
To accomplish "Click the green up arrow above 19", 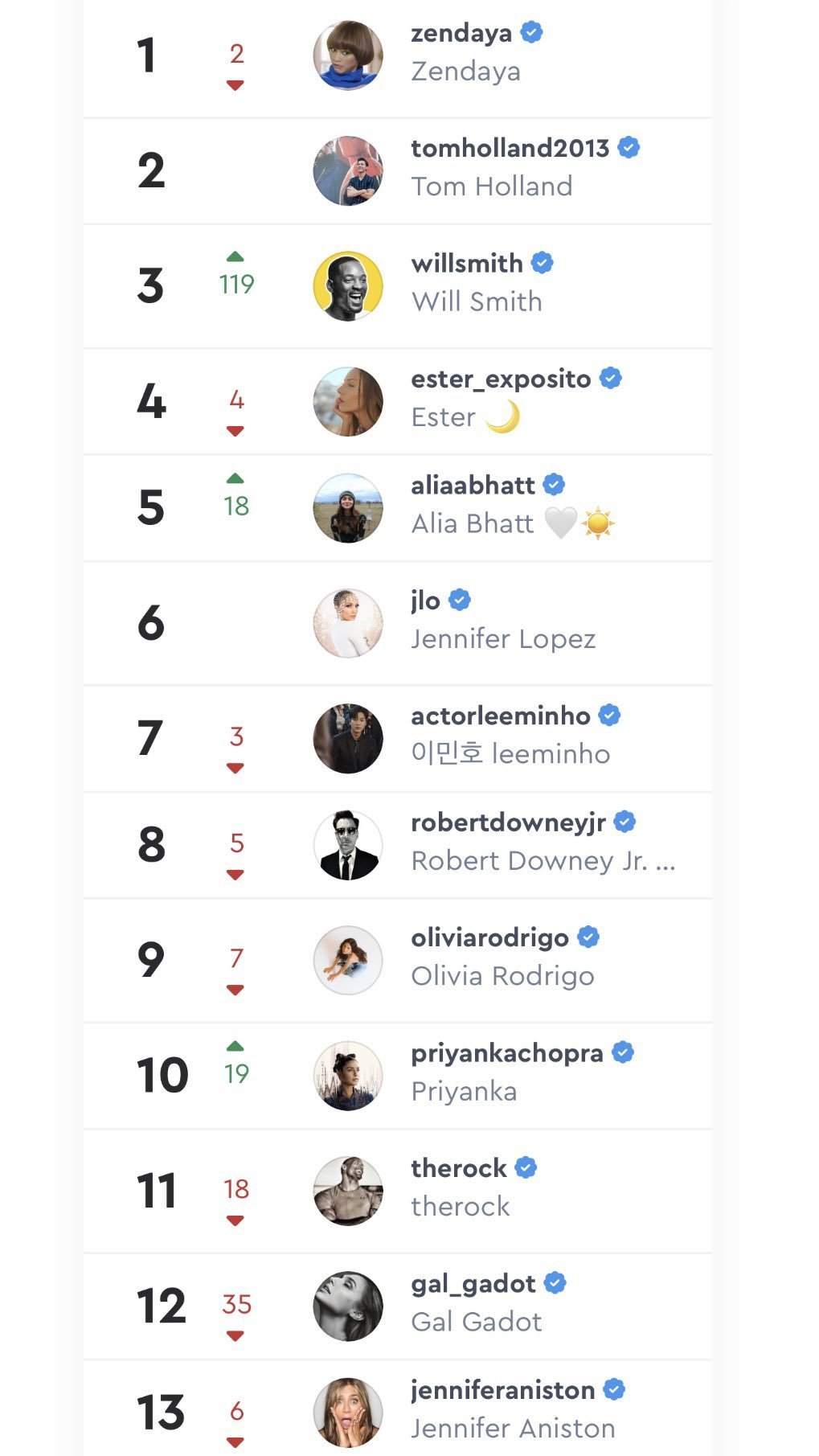I will (235, 1046).
